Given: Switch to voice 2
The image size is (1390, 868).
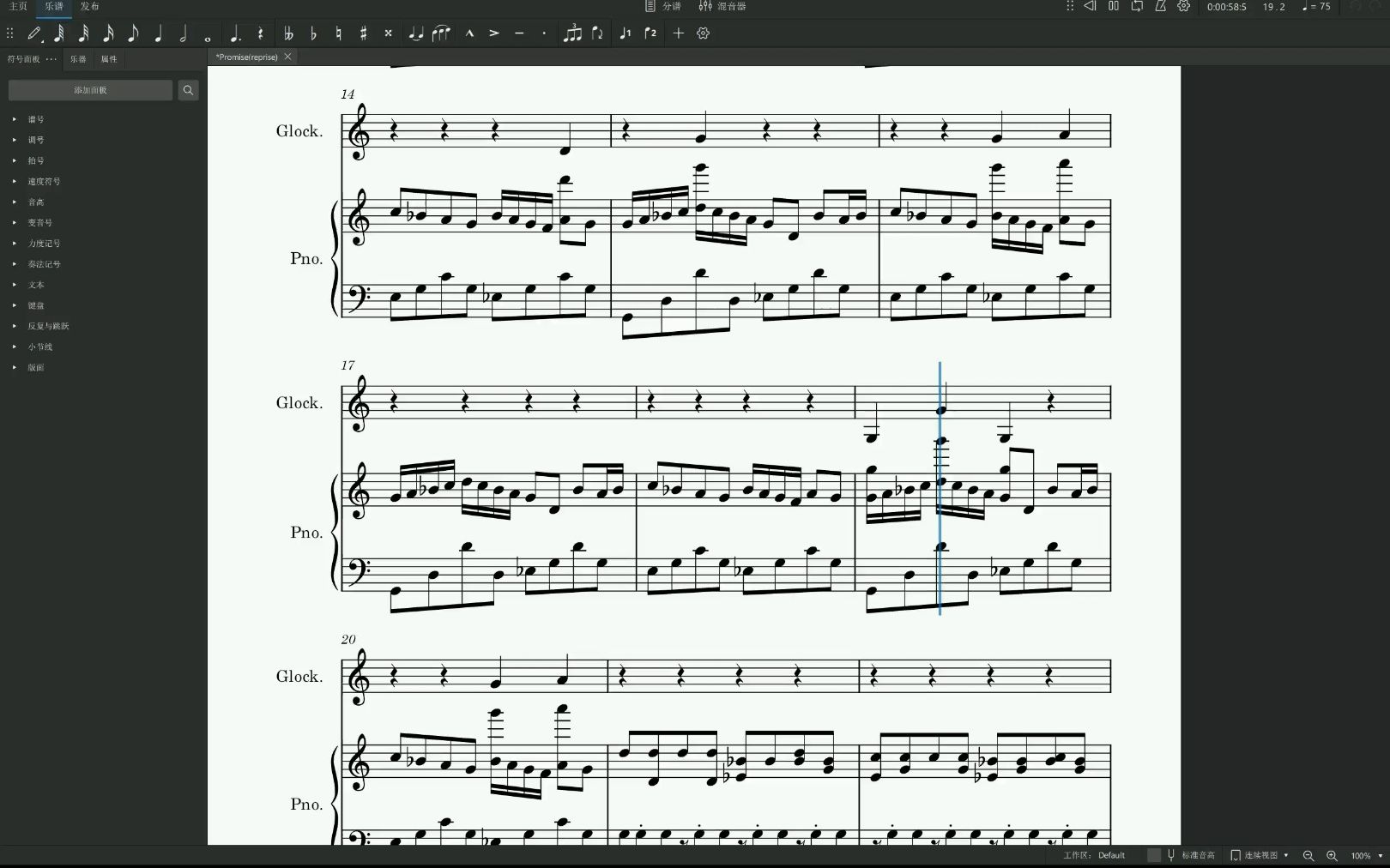Looking at the screenshot, I should 650,33.
